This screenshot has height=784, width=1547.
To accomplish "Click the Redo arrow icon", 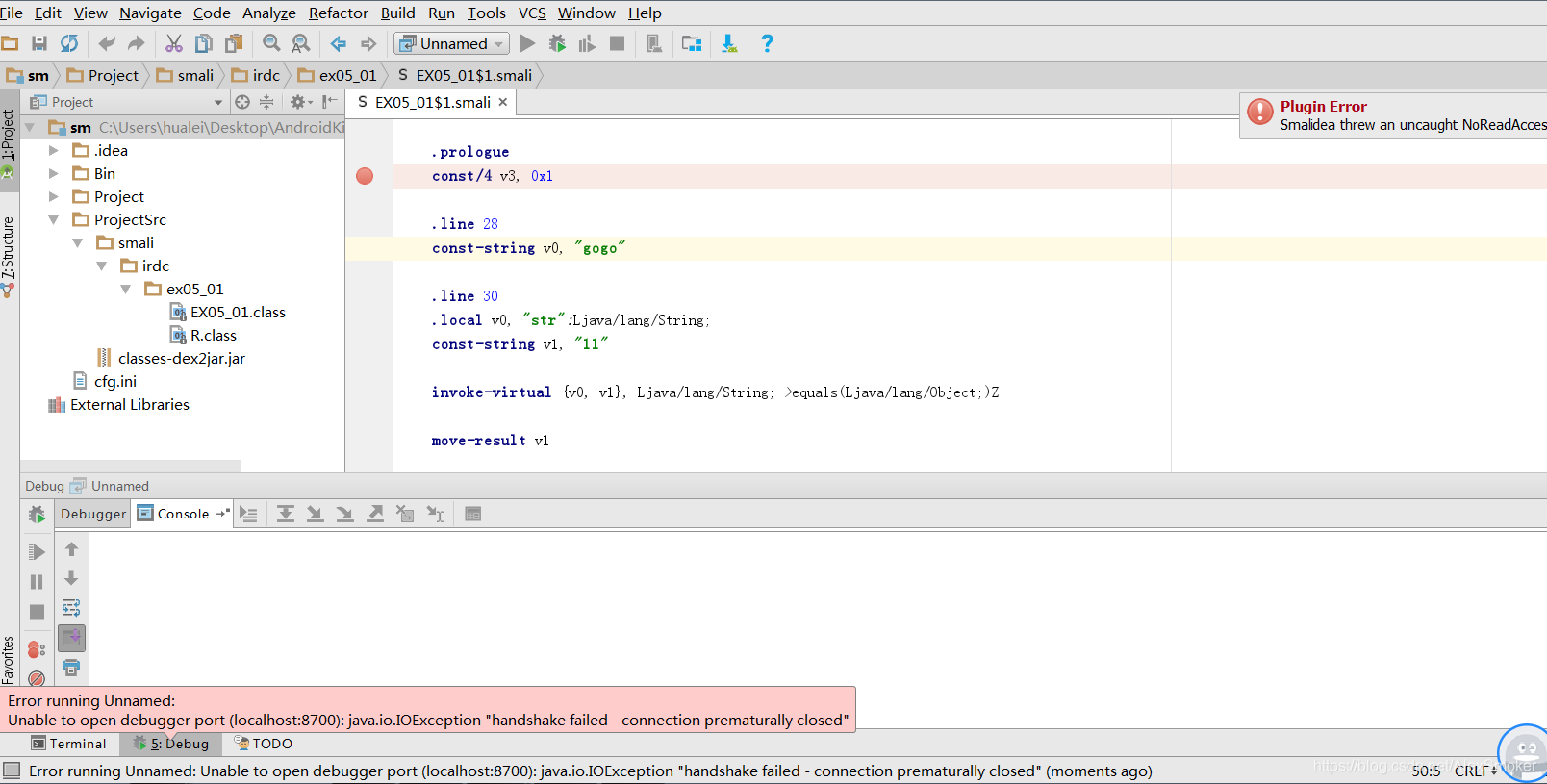I will [136, 43].
